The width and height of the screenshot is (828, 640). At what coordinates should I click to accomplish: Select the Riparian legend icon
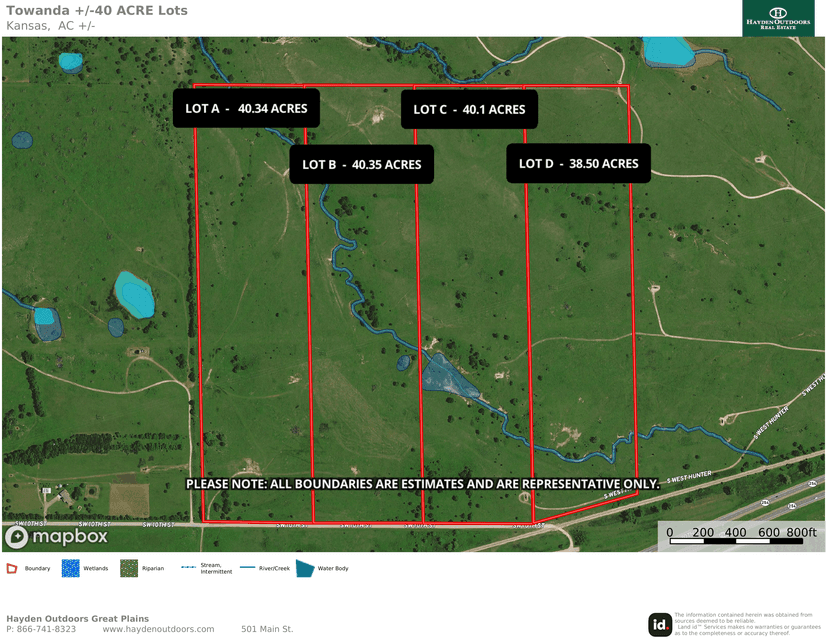(x=128, y=568)
